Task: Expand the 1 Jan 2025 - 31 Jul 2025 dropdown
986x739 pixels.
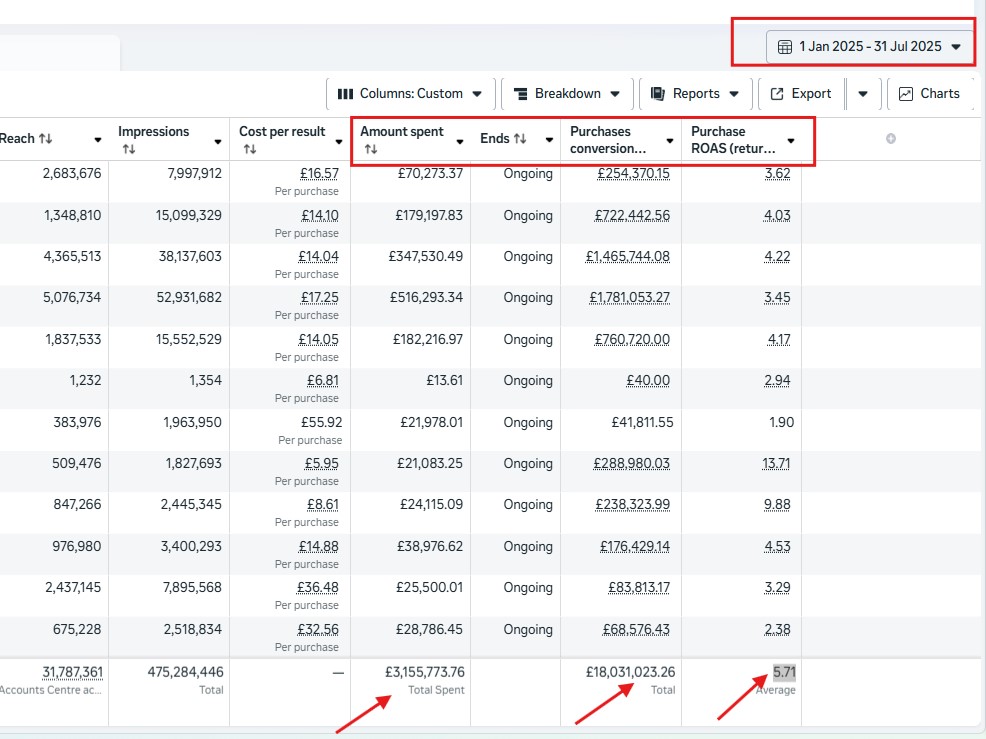Action: (956, 47)
